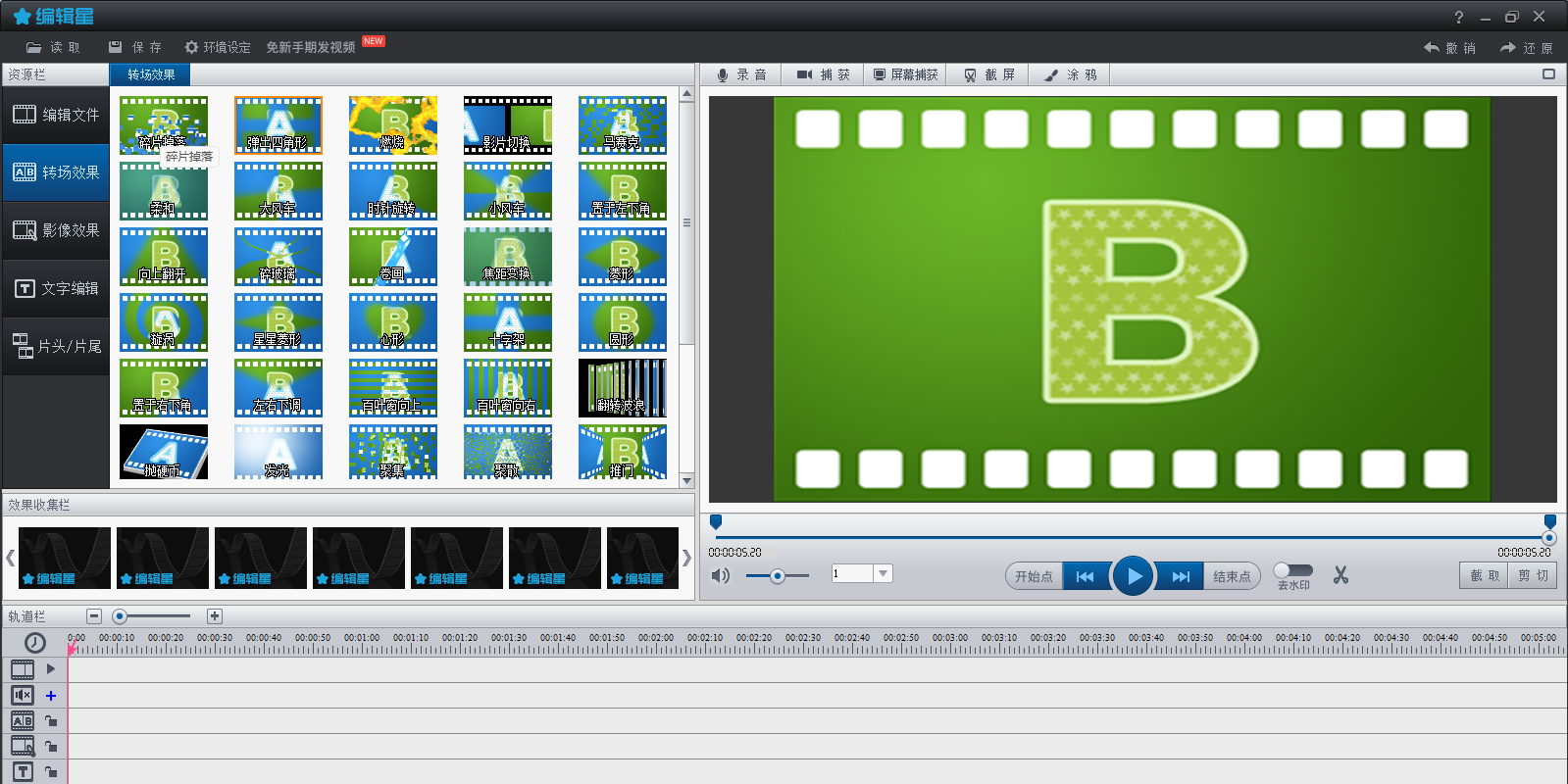
Task: Toggle the 去水印 watermark removal switch
Action: pos(1292,570)
